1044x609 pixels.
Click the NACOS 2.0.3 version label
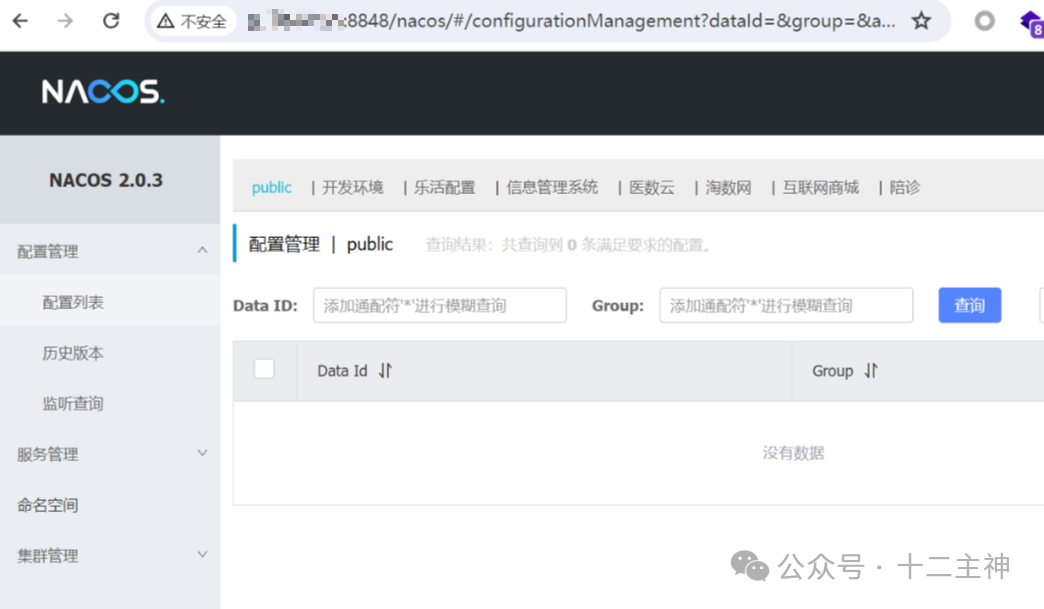tap(106, 180)
